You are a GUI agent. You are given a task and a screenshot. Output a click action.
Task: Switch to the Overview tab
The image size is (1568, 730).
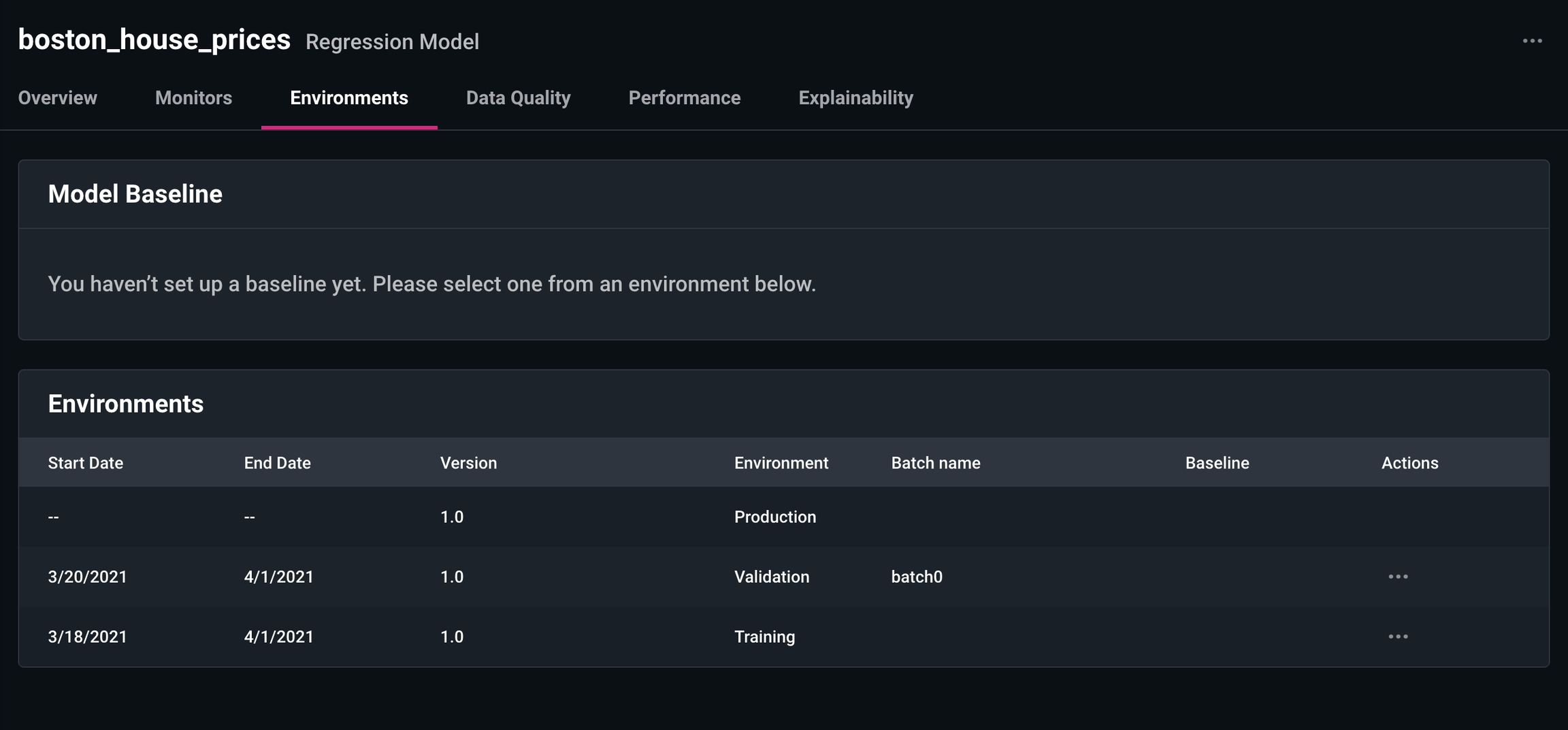pos(57,98)
